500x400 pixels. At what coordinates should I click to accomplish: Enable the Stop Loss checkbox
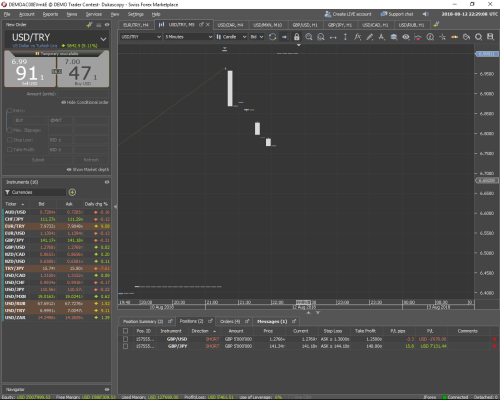point(10,140)
